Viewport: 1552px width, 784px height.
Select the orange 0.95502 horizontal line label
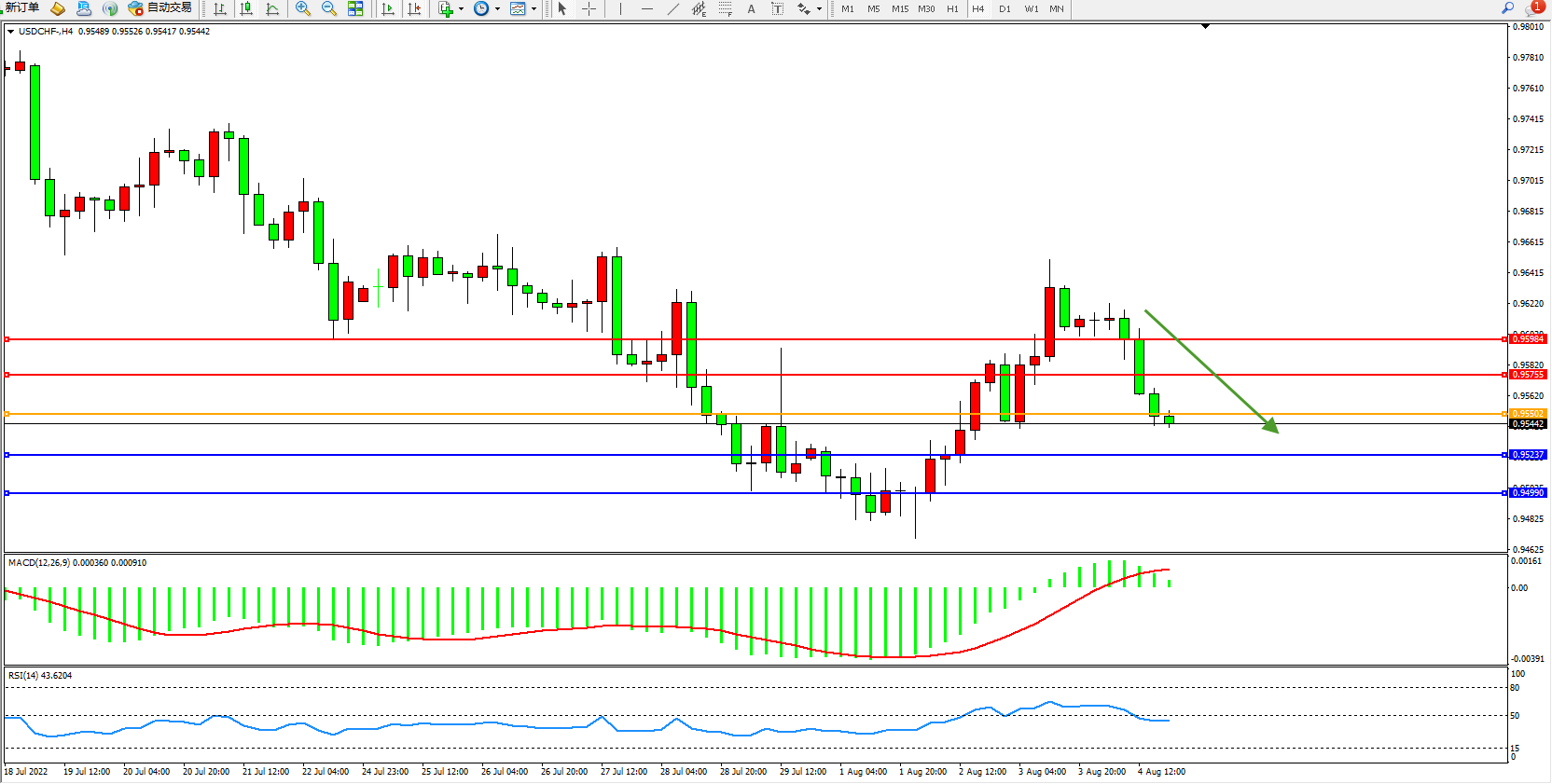(x=1527, y=414)
